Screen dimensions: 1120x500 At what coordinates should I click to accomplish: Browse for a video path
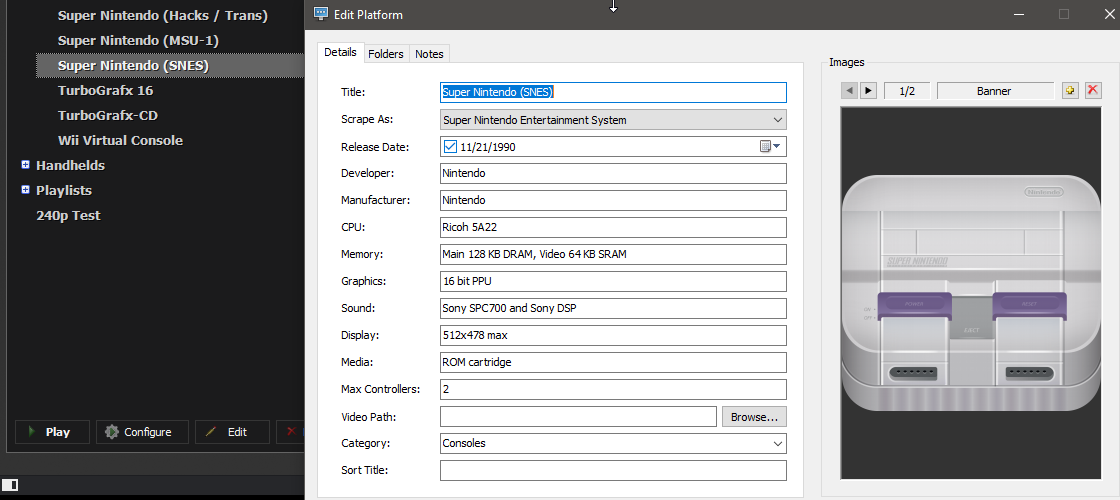754,416
